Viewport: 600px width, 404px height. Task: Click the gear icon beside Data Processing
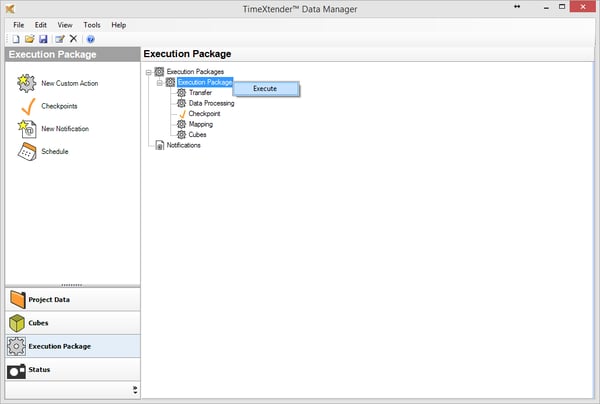[x=181, y=103]
